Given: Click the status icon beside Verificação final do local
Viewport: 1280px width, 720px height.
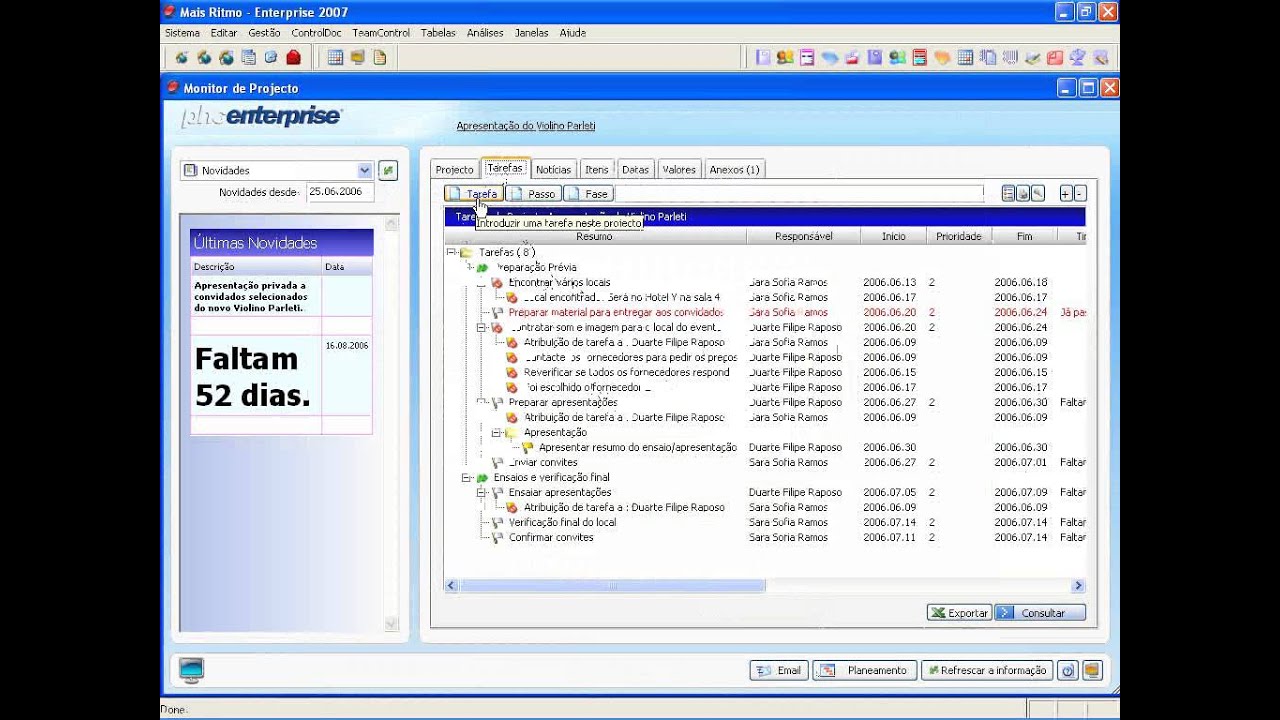Looking at the screenshot, I should tap(498, 522).
